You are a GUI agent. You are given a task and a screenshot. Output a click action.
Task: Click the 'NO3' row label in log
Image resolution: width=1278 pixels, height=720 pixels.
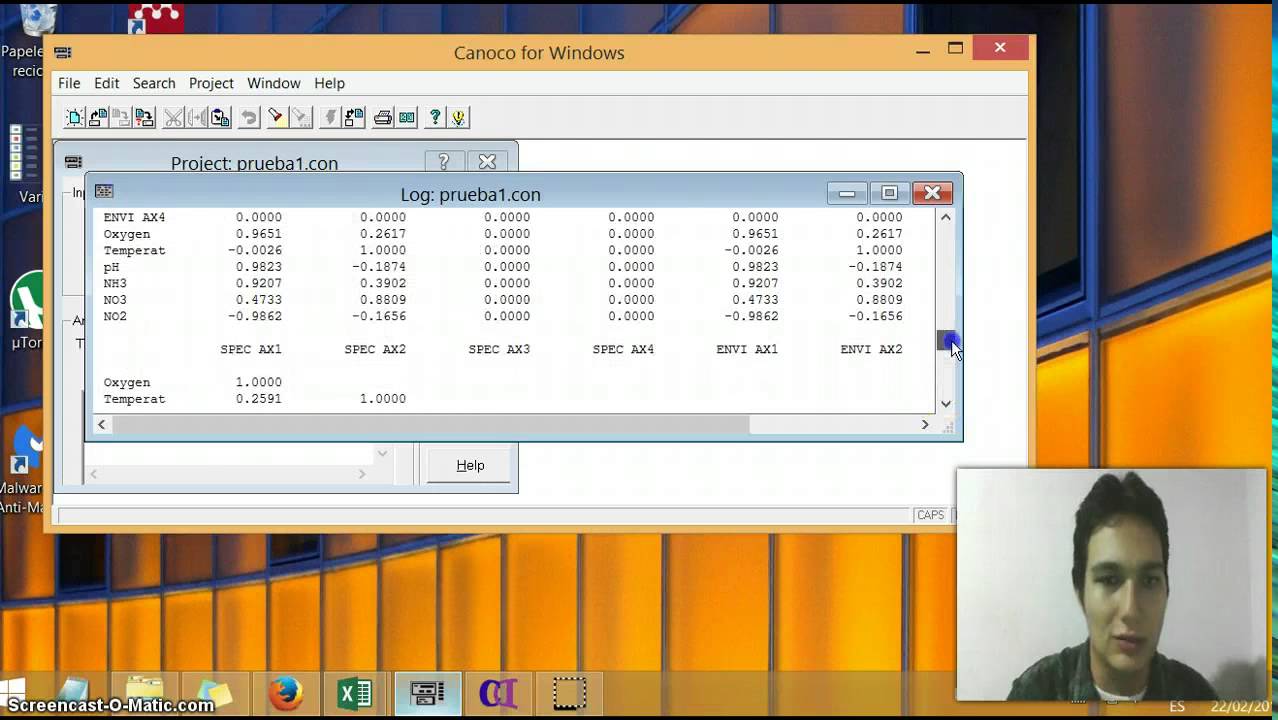coord(115,300)
